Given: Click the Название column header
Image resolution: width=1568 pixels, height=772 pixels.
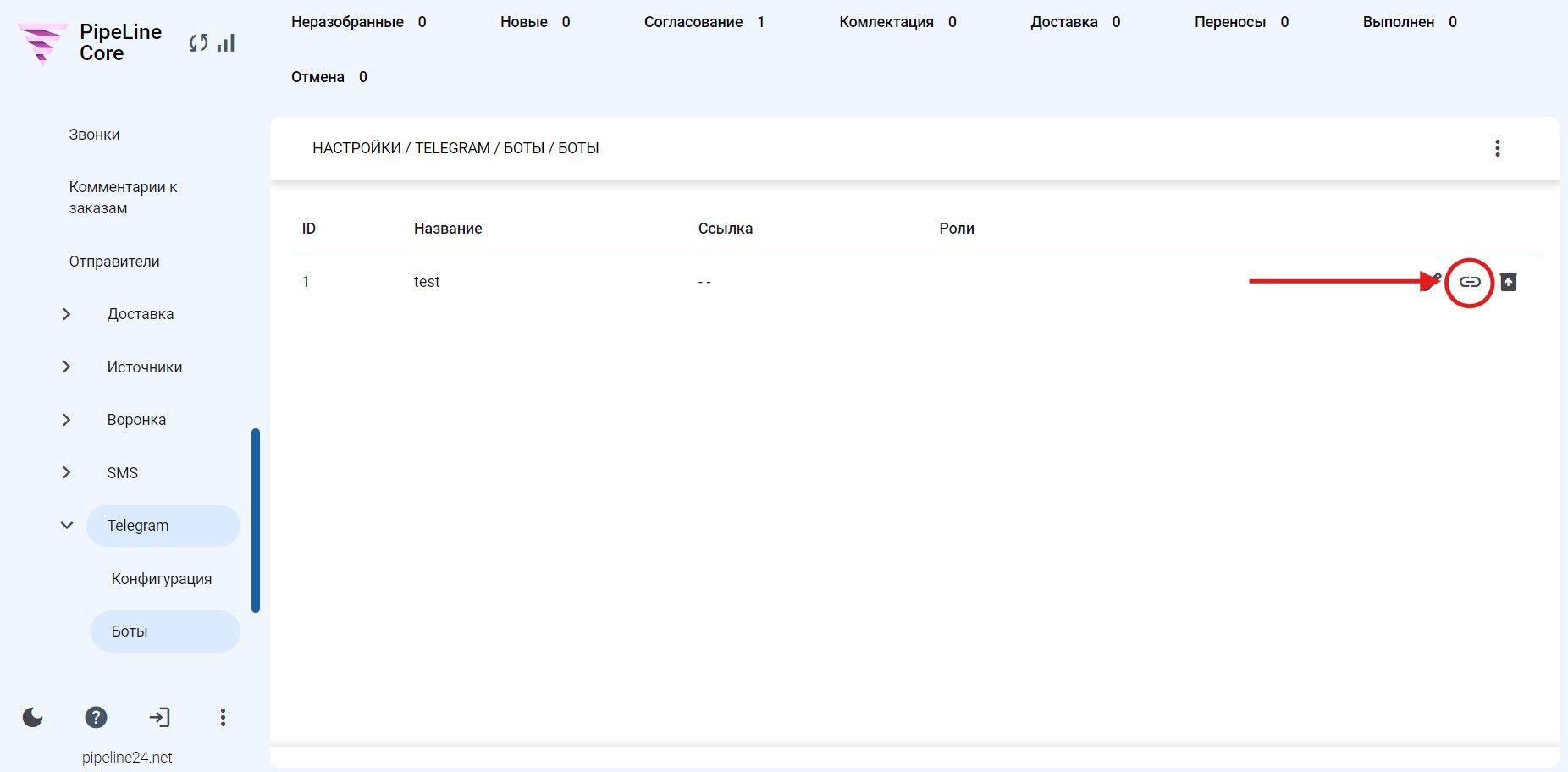Looking at the screenshot, I should point(448,229).
